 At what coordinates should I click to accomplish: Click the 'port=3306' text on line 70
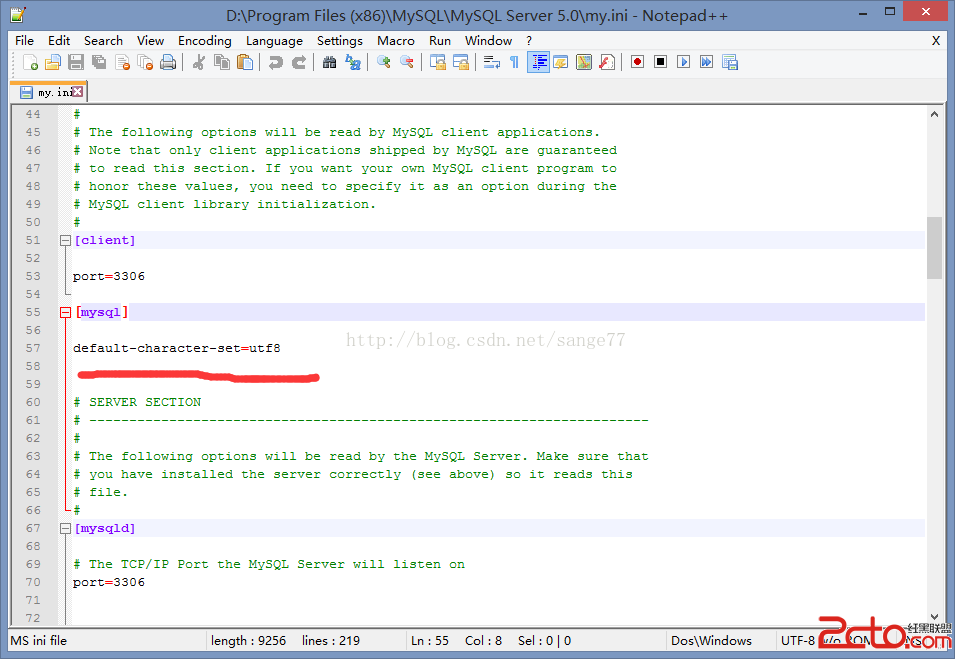(x=109, y=582)
